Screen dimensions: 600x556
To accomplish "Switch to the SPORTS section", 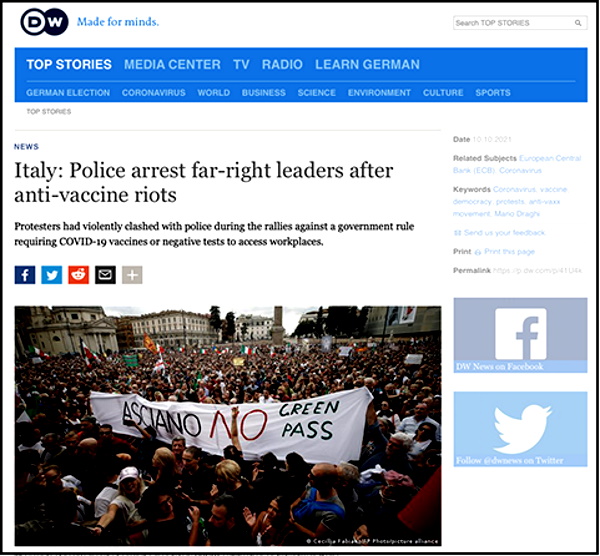I will coord(493,93).
